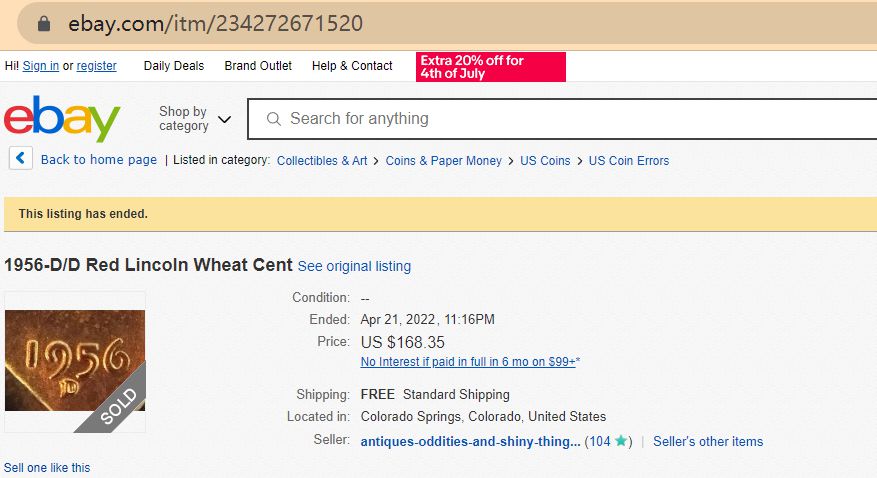The height and width of the screenshot is (478, 877).
Task: Open the 1956 coin thumbnail image
Action: 75,360
